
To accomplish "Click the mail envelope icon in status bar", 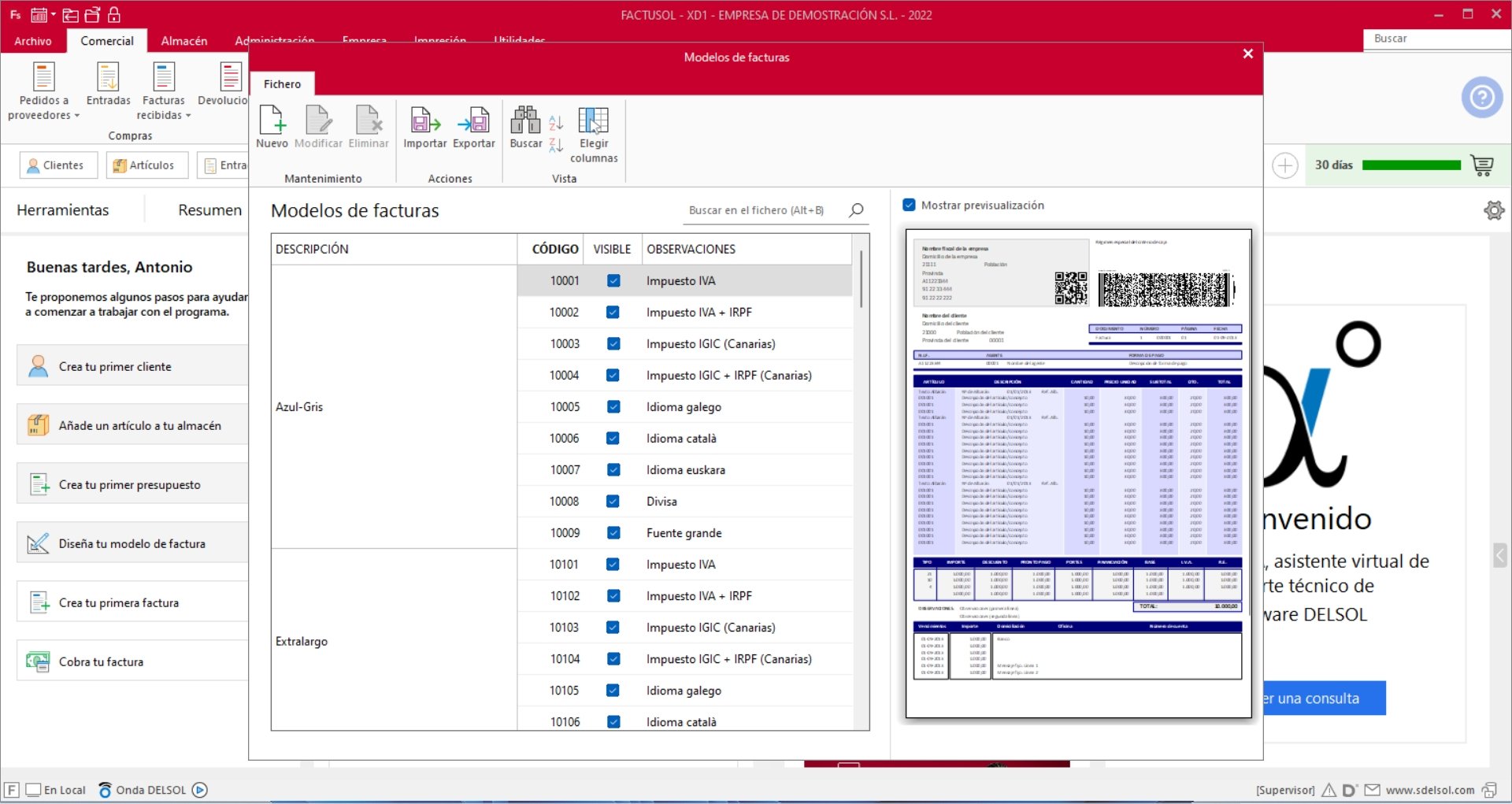I will click(x=1372, y=790).
